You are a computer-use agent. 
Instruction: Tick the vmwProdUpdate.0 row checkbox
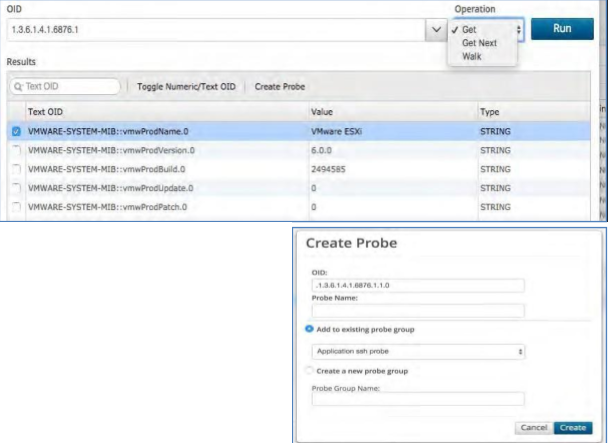pyautogui.click(x=15, y=188)
